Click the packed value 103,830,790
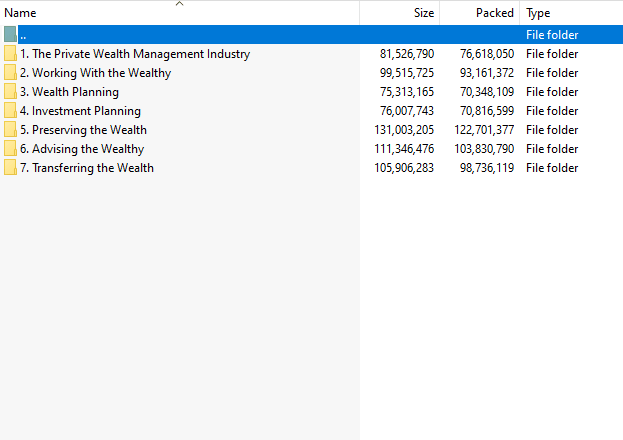Viewport: 623px width, 440px height. (484, 149)
